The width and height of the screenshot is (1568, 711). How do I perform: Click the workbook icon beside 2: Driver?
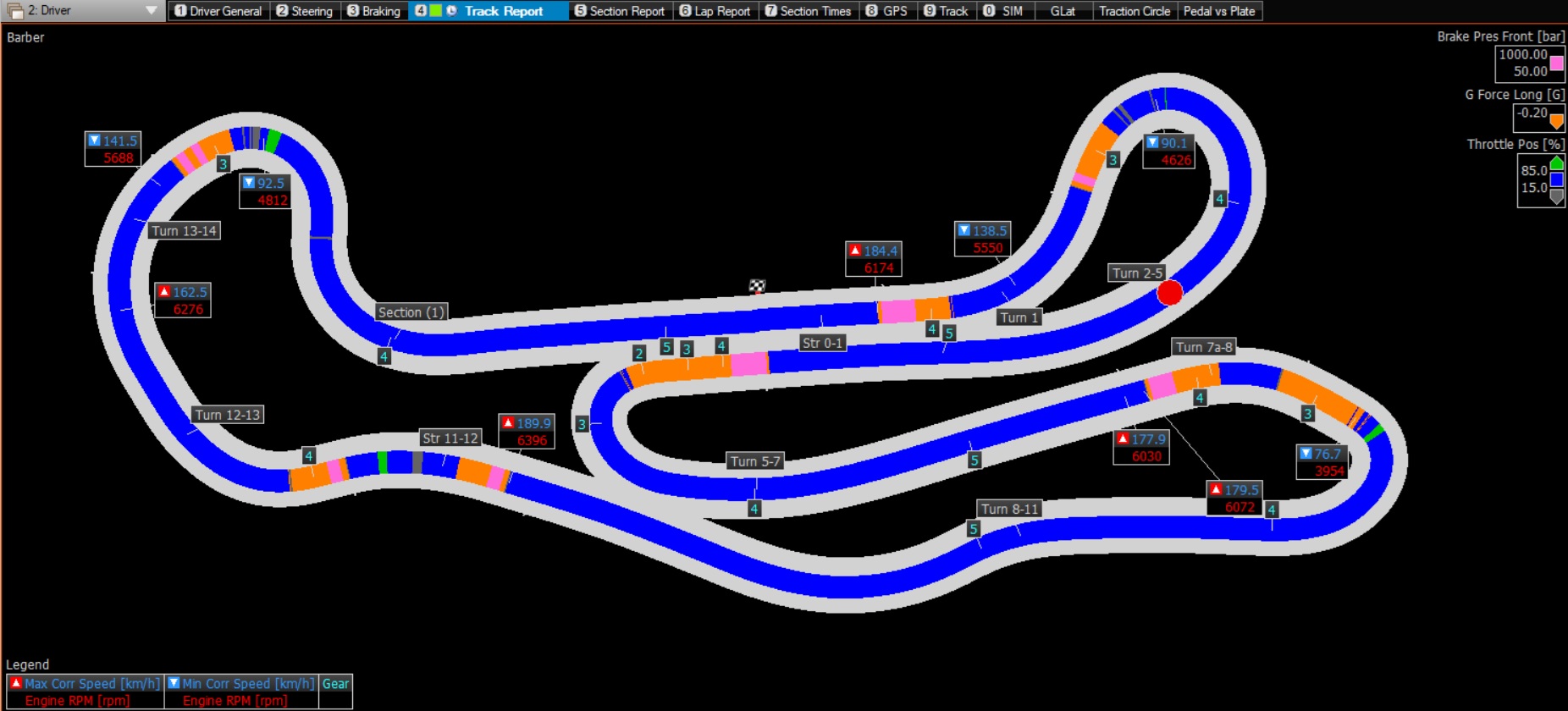(14, 11)
